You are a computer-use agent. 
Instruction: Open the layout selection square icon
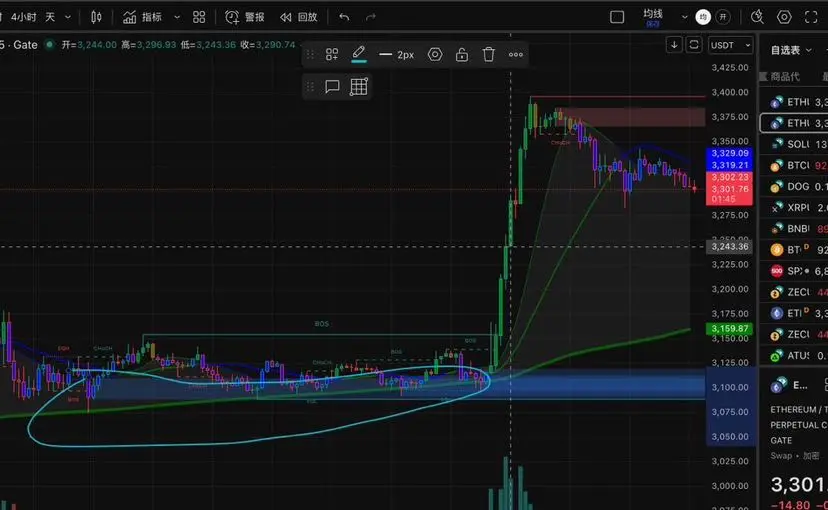pos(617,17)
